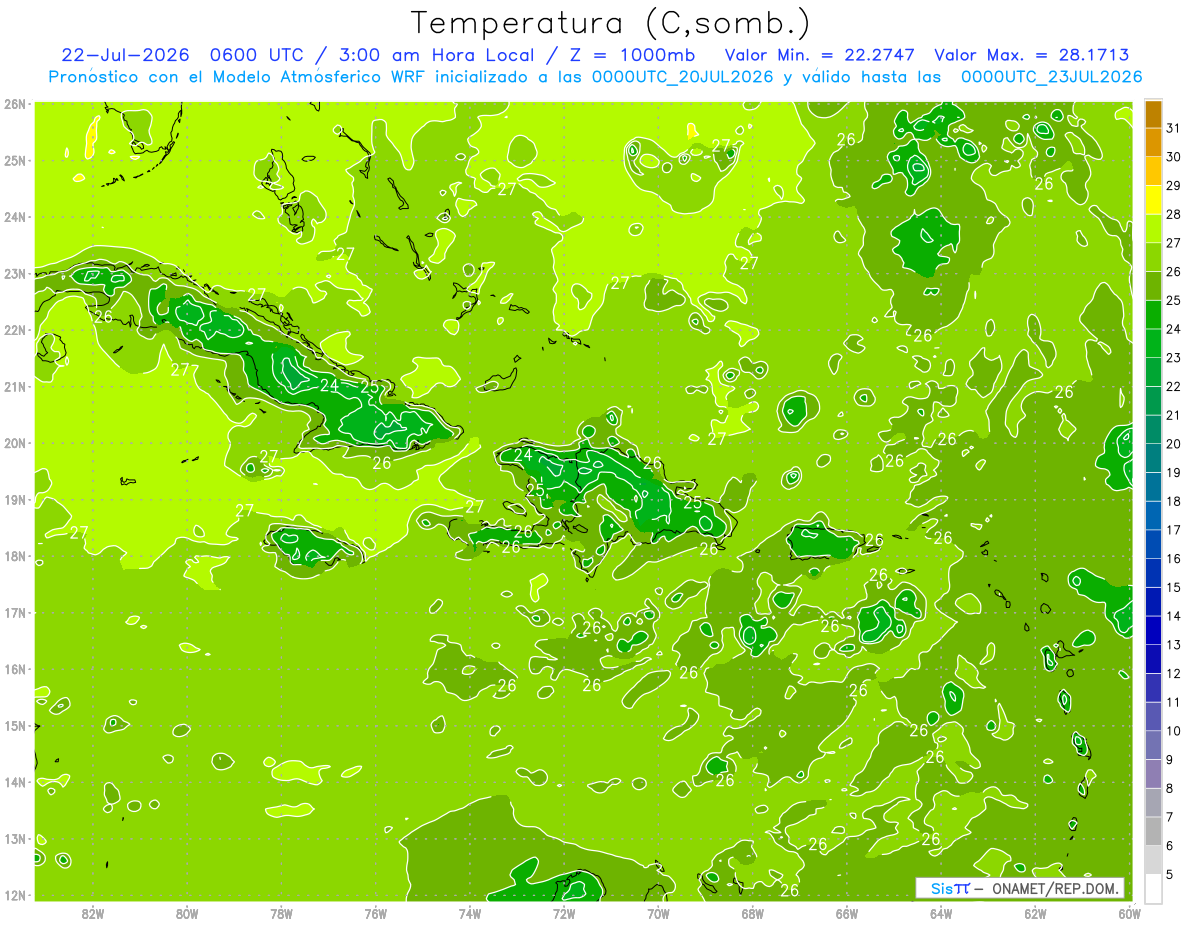Image resolution: width=1200 pixels, height=927 pixels.
Task: Click the dark blue legend swatch between 13 and 14
Action: [1153, 629]
